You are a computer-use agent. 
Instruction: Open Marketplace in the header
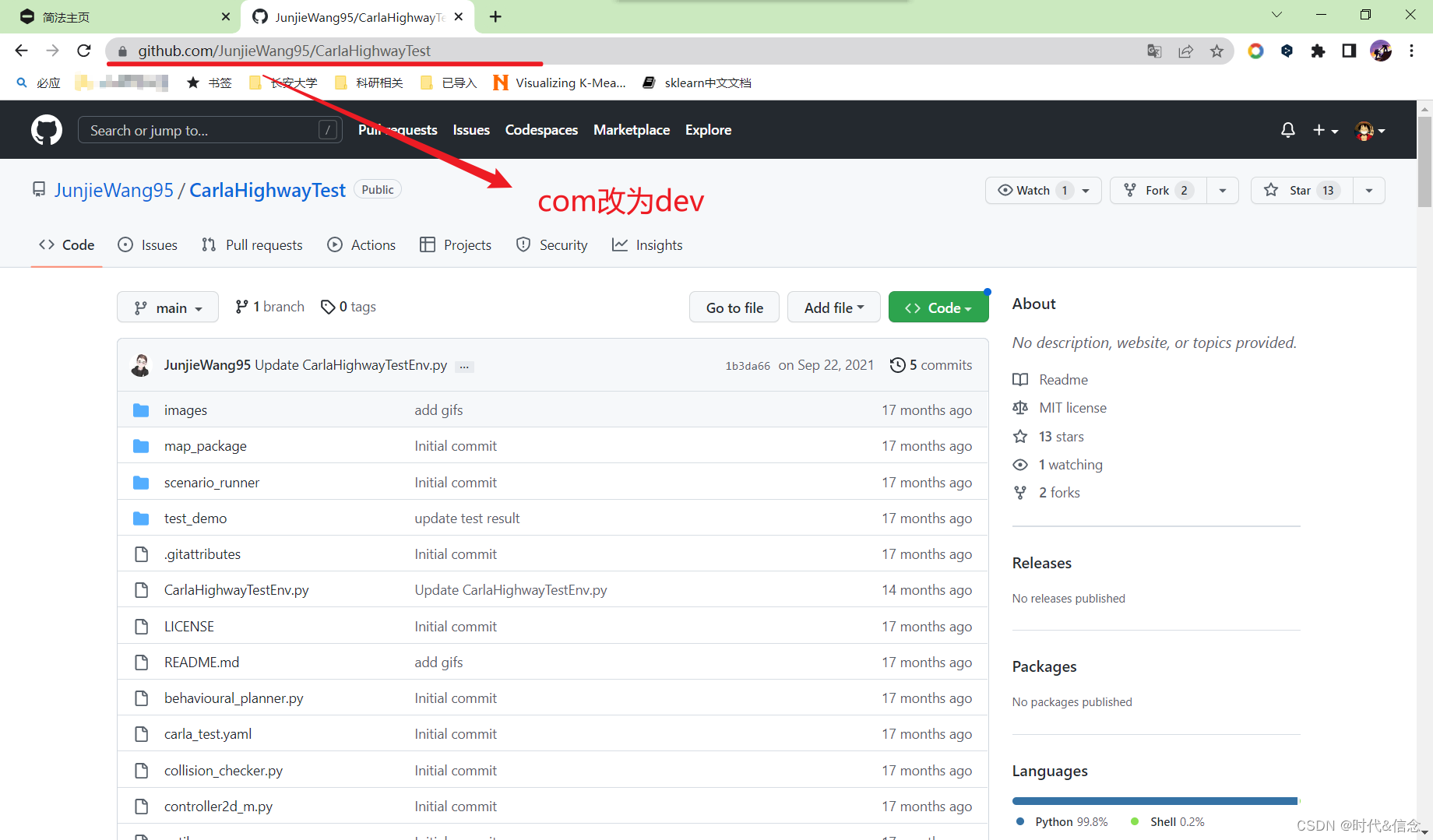[632, 130]
